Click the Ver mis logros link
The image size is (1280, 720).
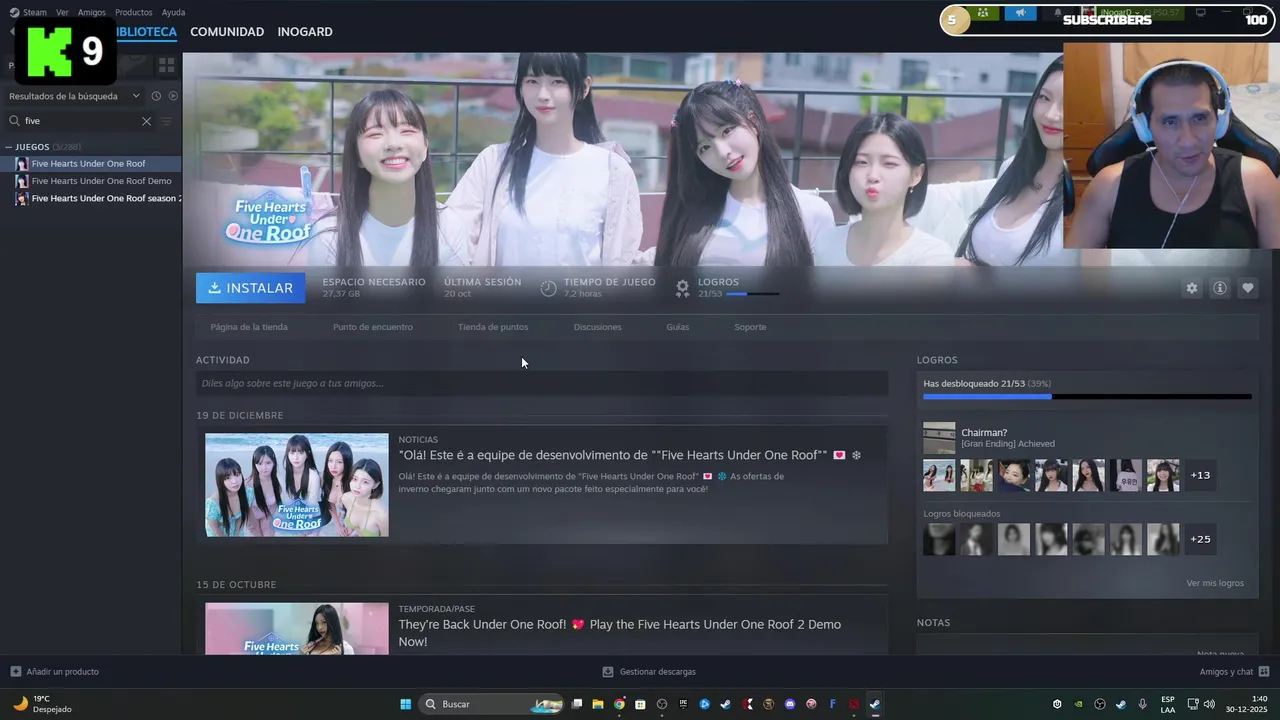(x=1215, y=583)
